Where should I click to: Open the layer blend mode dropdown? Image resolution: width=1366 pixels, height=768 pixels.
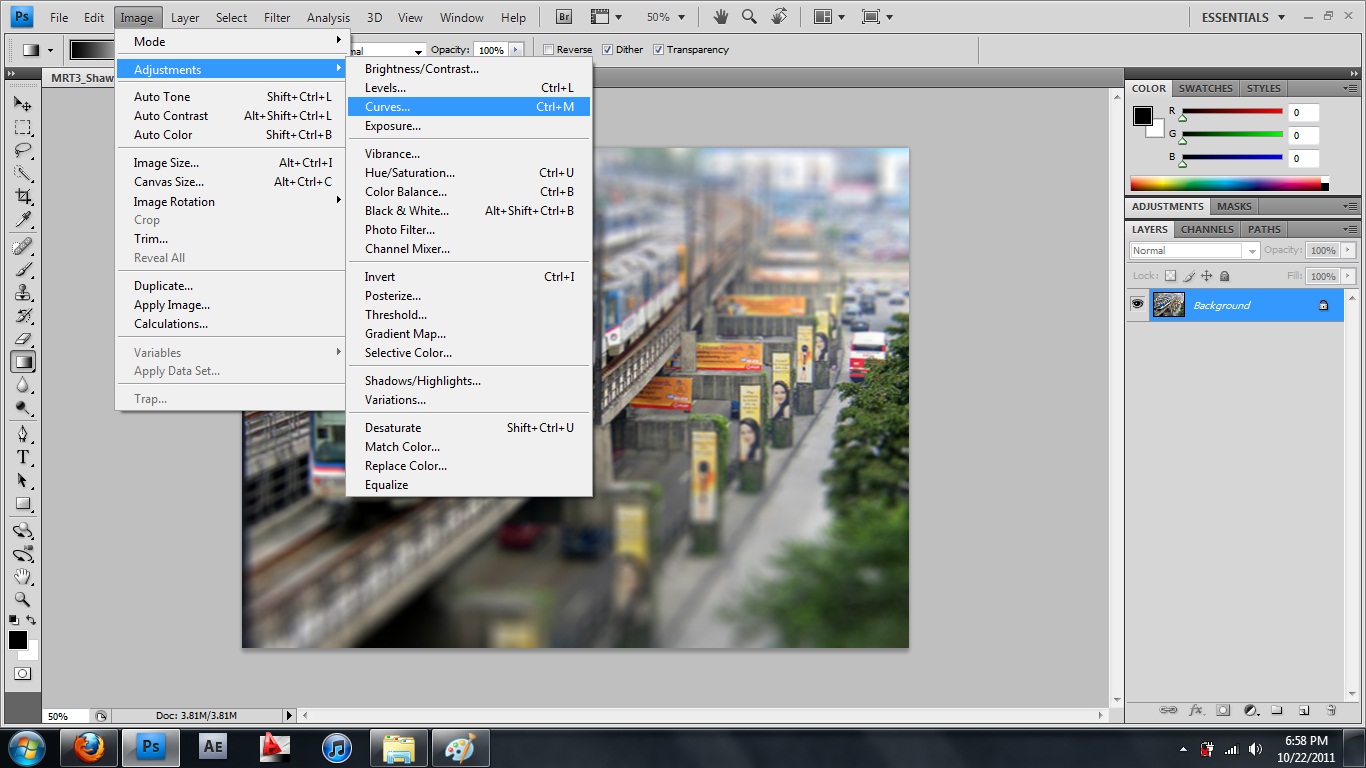pyautogui.click(x=1195, y=251)
